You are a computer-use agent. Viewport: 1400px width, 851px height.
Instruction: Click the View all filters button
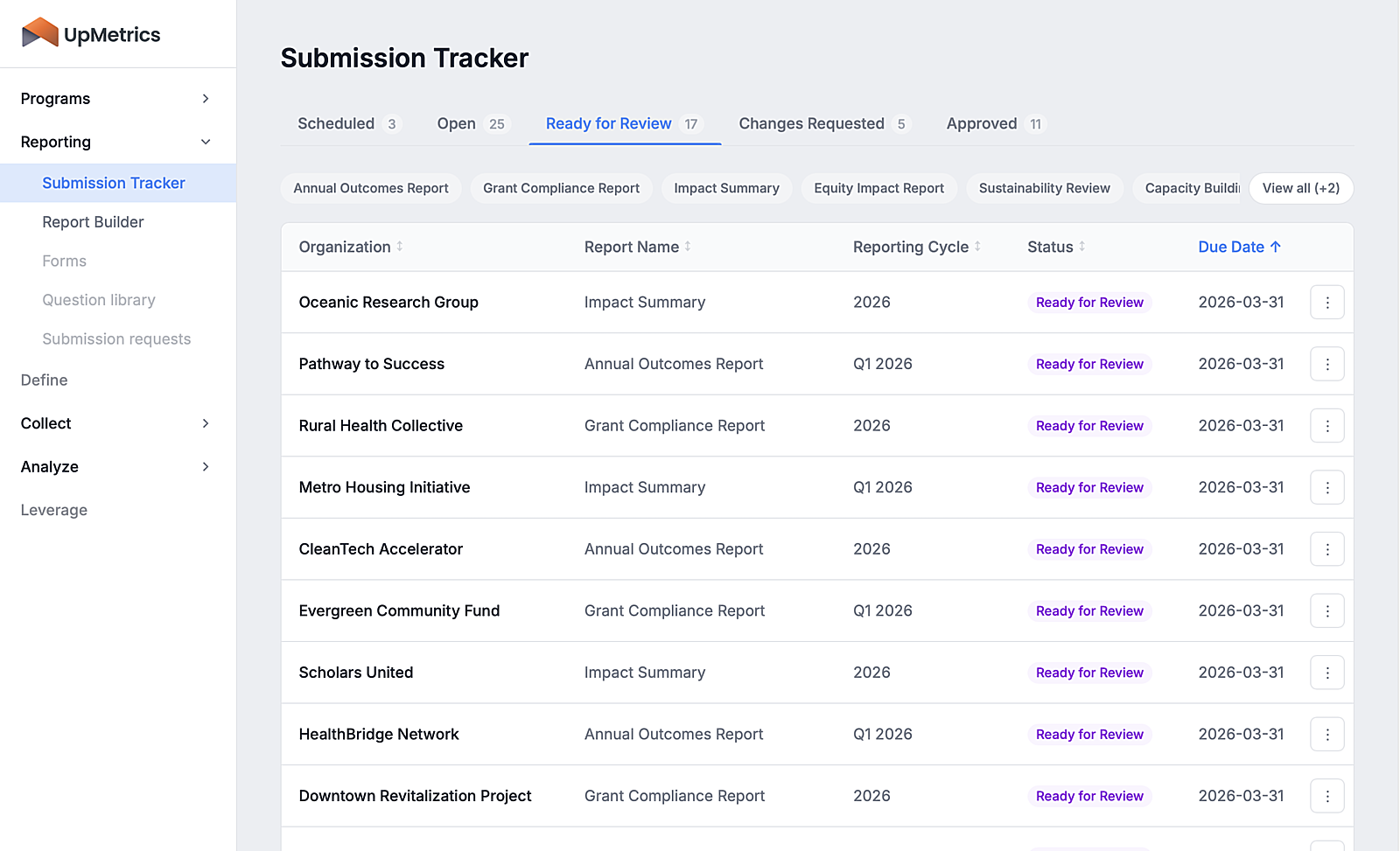(1301, 188)
